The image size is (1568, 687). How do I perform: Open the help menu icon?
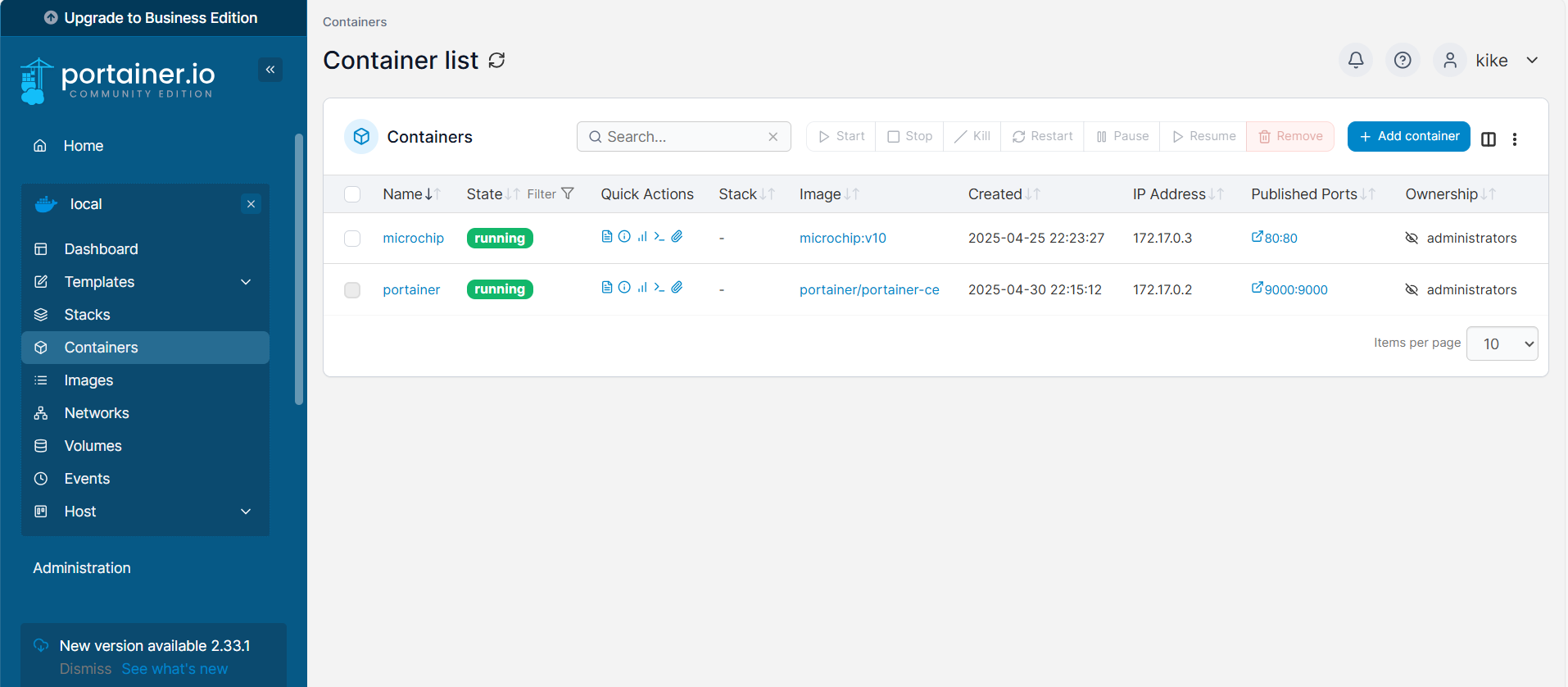(x=1403, y=60)
